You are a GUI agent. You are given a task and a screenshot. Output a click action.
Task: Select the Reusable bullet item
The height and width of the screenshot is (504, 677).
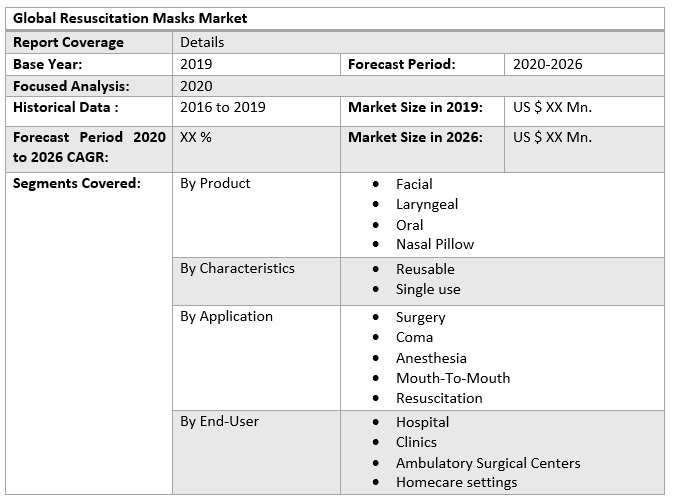(x=425, y=269)
